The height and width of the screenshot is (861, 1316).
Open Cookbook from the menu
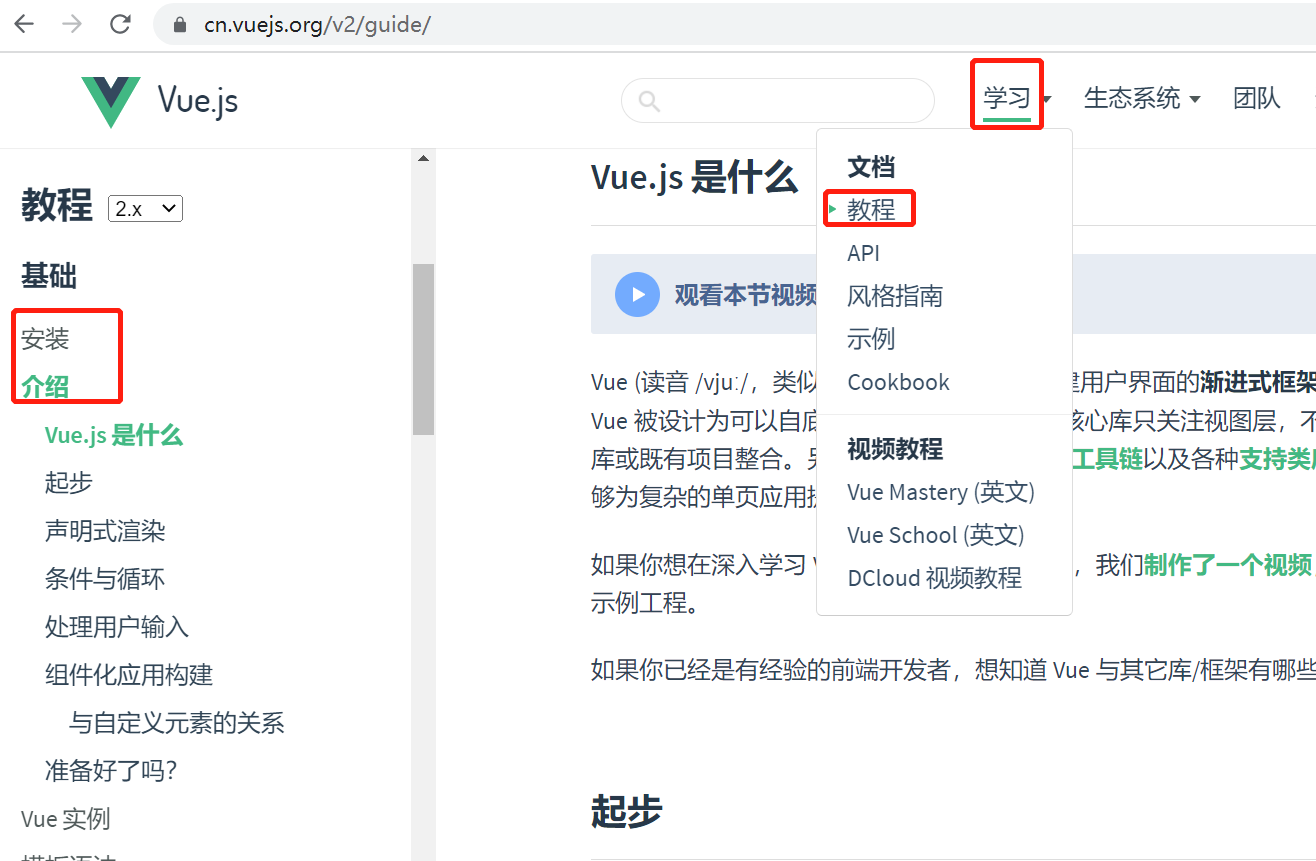tap(898, 382)
